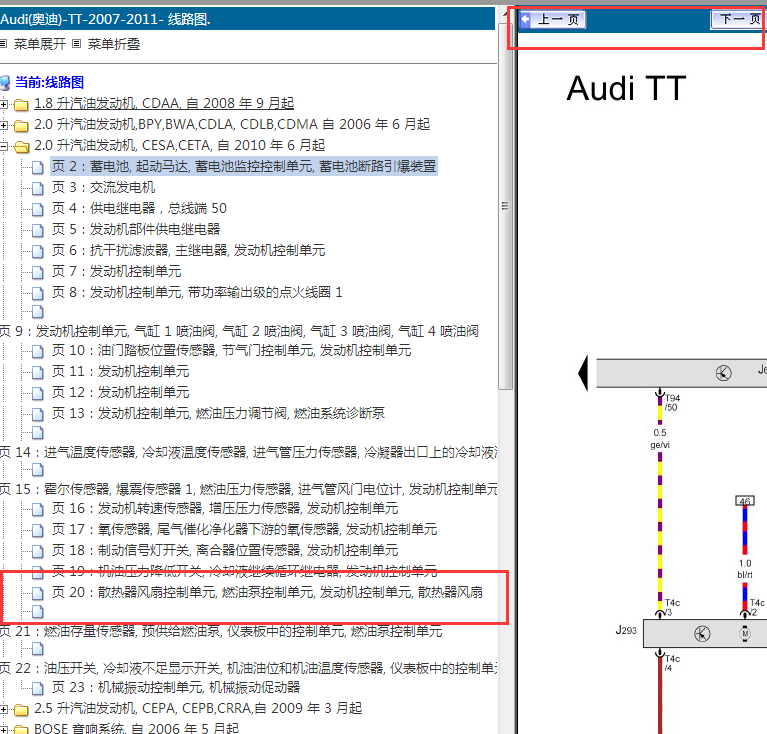This screenshot has width=767, height=734.
Task: Click the left panel vertical scrollbar thumb
Action: coord(505,205)
